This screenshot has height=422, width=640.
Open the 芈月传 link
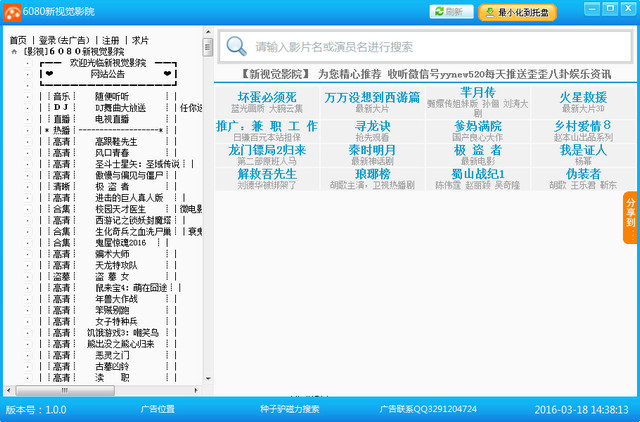478,93
